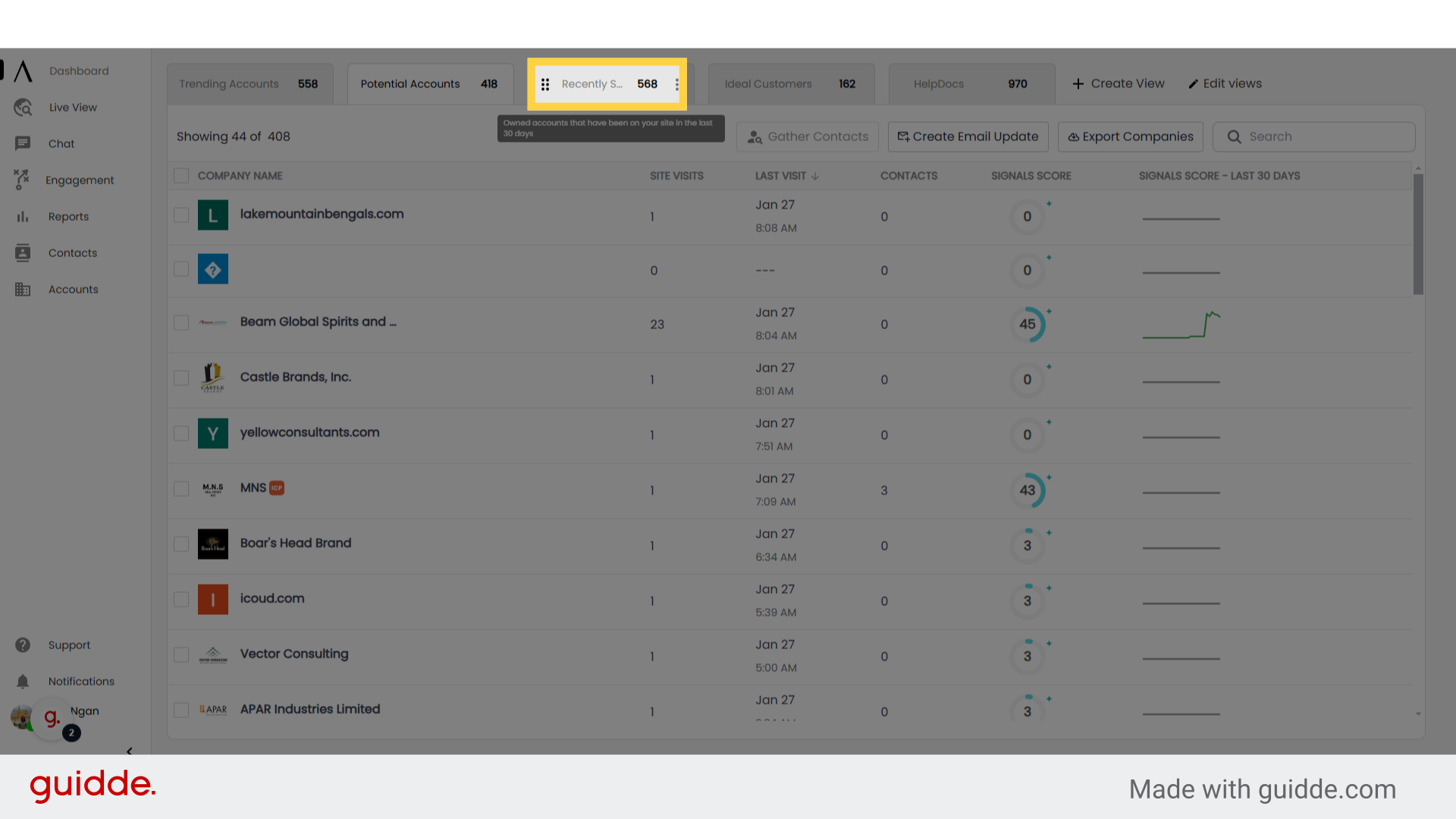Open Engagement icon in sidebar
The height and width of the screenshot is (819, 1456).
click(x=22, y=180)
